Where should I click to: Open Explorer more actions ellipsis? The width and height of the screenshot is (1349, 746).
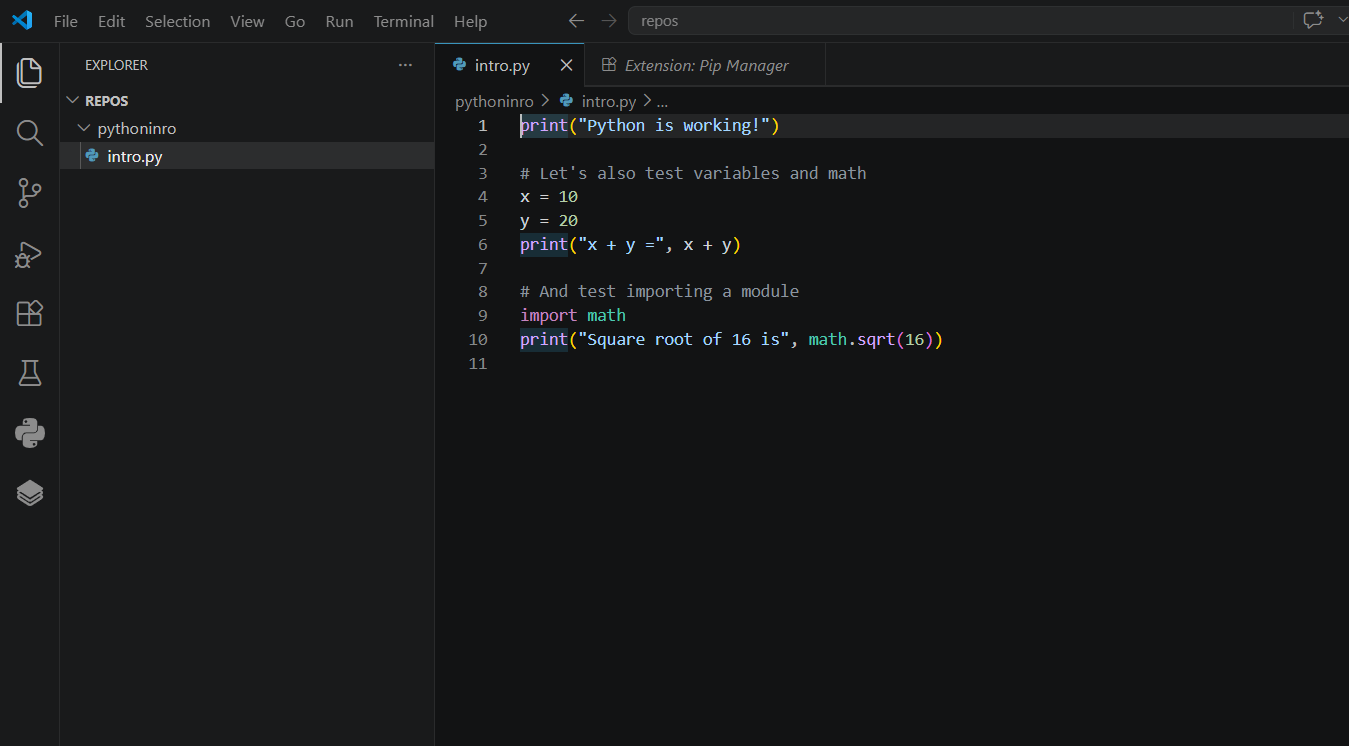pos(405,65)
